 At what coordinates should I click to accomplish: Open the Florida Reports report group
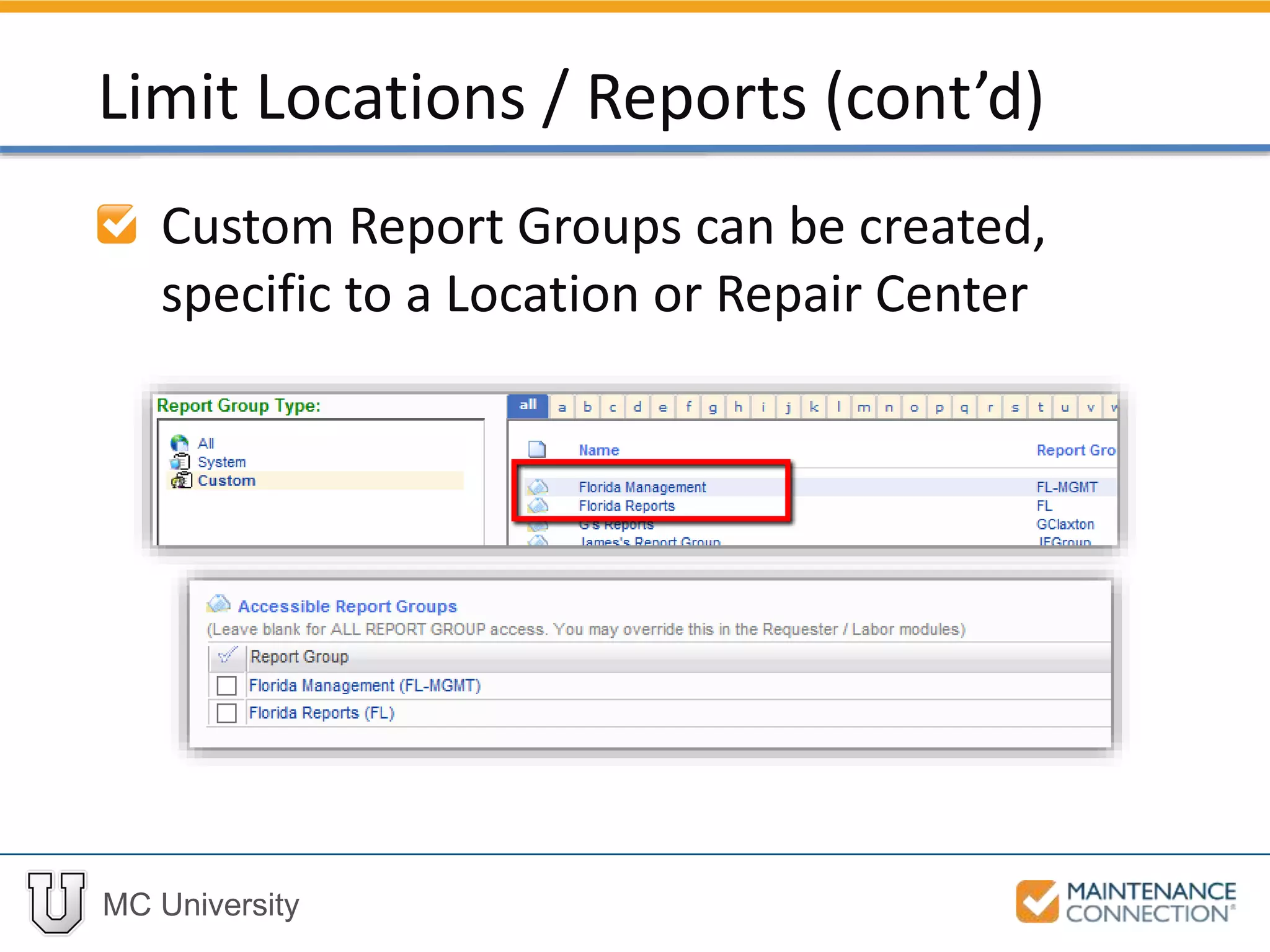coord(627,506)
